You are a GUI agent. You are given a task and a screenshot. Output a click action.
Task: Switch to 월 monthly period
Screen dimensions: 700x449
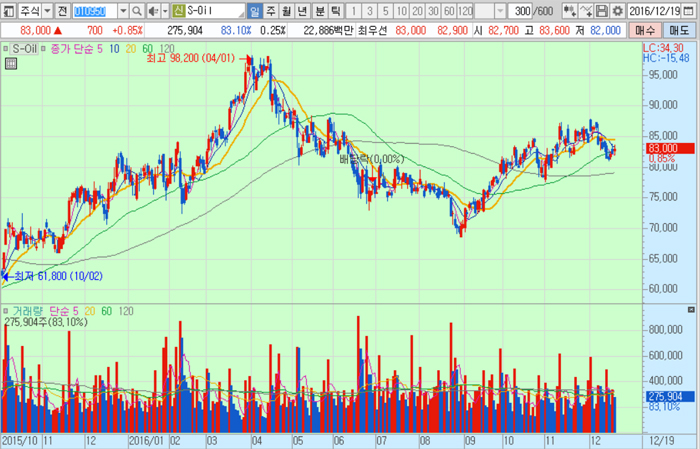(x=287, y=10)
